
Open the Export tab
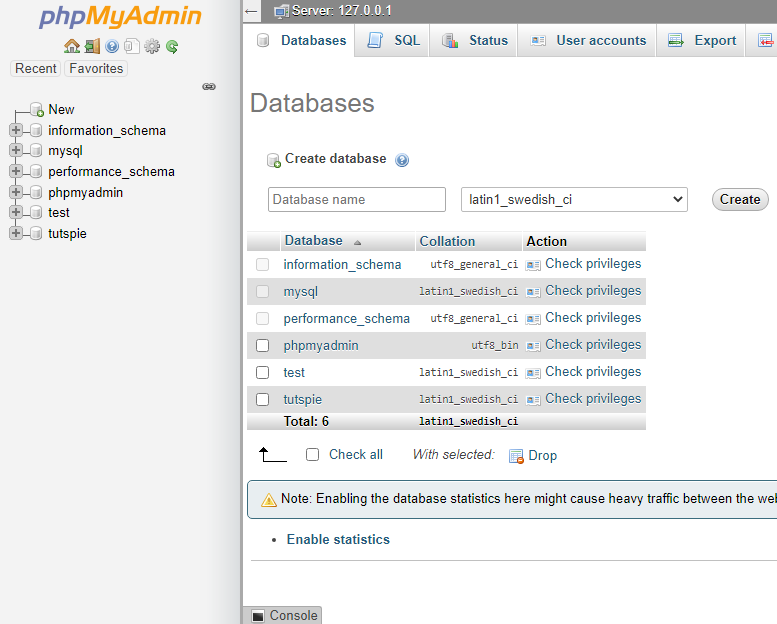tap(701, 41)
